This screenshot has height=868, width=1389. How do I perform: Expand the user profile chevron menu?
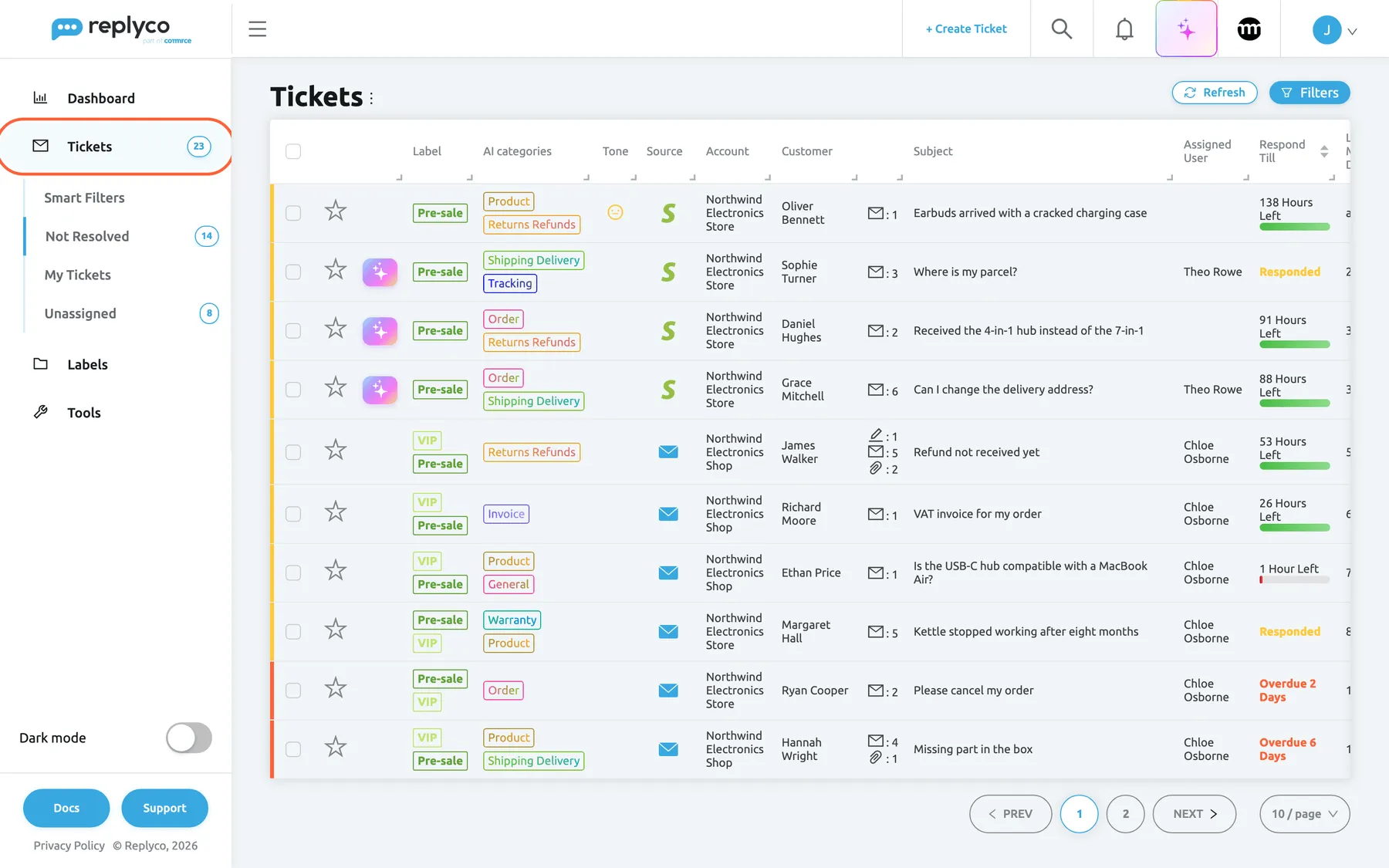(x=1352, y=32)
